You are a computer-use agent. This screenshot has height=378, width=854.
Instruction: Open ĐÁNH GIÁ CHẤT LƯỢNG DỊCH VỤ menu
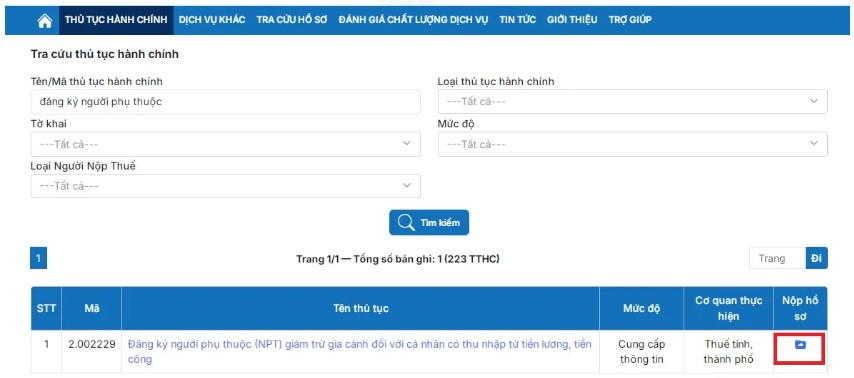tap(413, 20)
